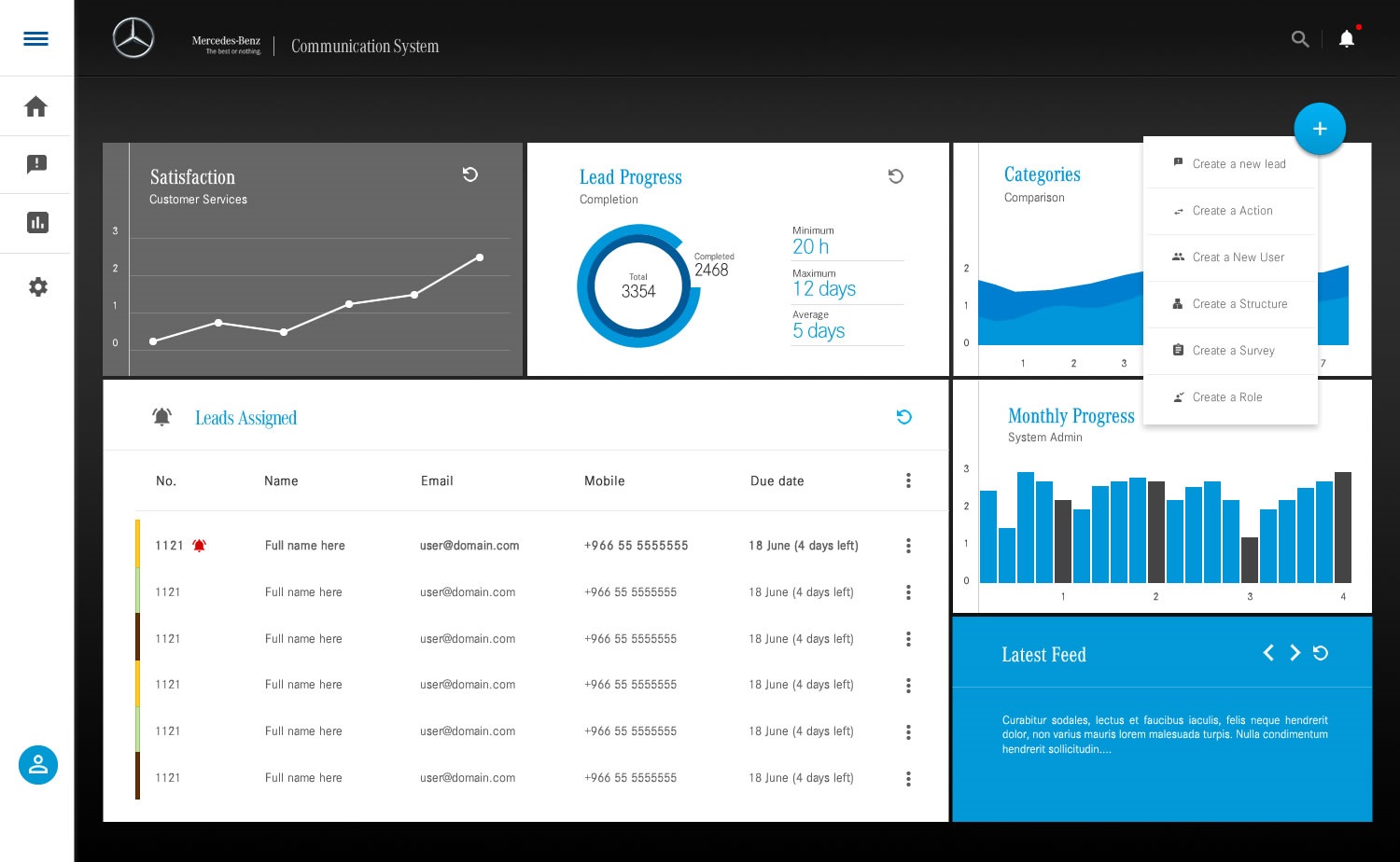Open the hamburger menu in sidebar
Viewport: 1400px width, 862px height.
35,38
